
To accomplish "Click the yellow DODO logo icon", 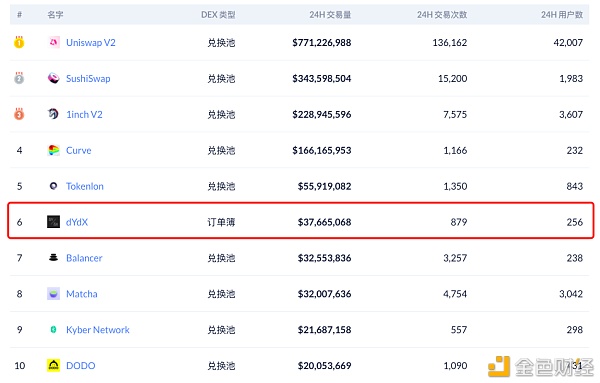I will [54, 365].
